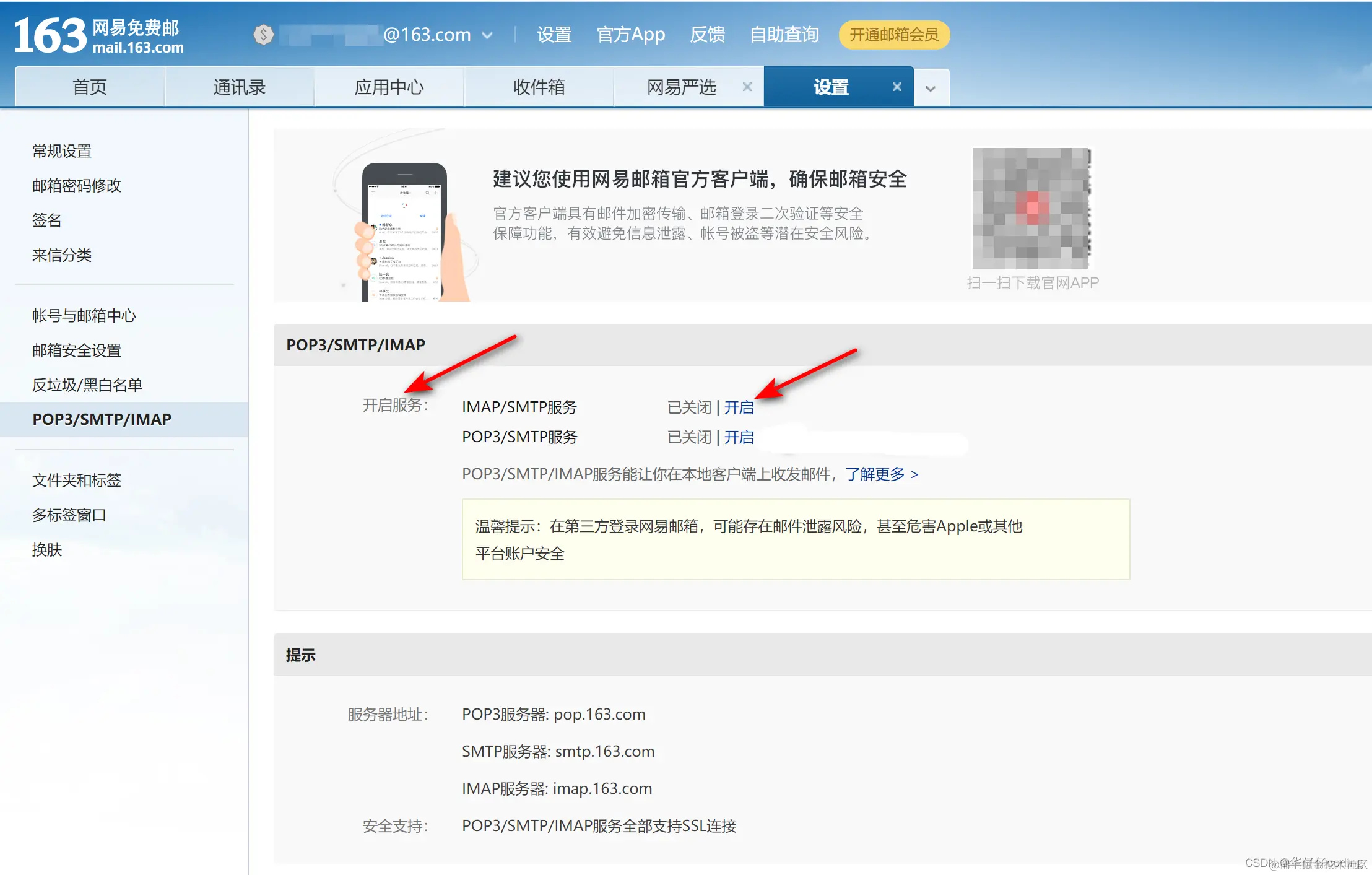This screenshot has width=1372, height=875.
Task: Expand the account dropdown next to @163.com
Action: (x=487, y=35)
